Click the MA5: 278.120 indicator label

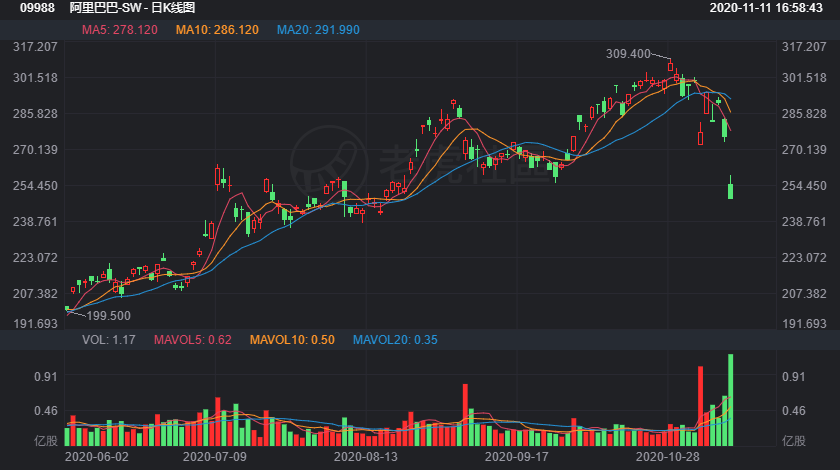point(119,30)
